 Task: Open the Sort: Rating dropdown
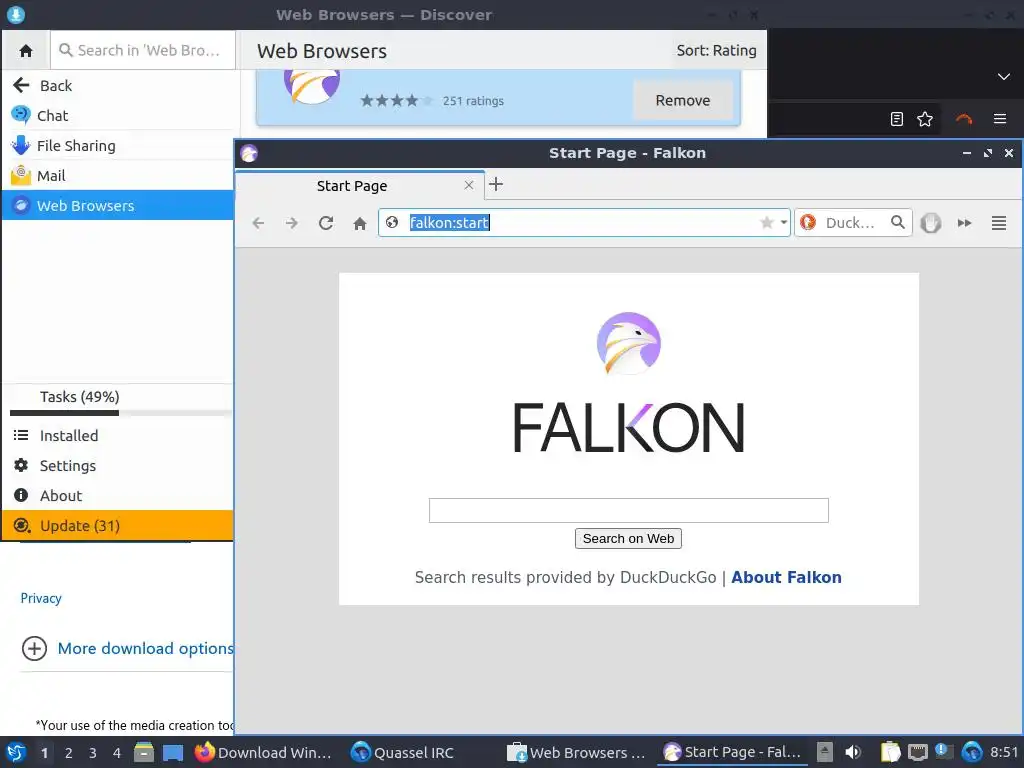716,50
